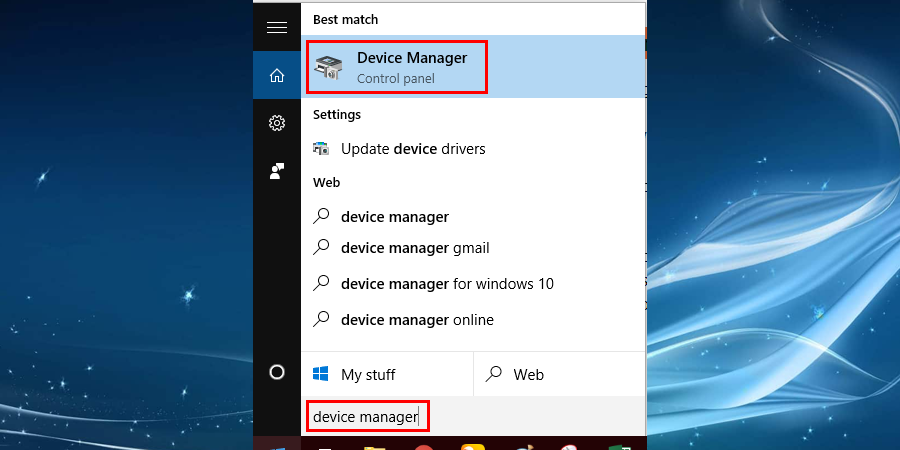Click the Windows logo in My stuff
Viewport: 900px width, 450px height.
point(320,374)
